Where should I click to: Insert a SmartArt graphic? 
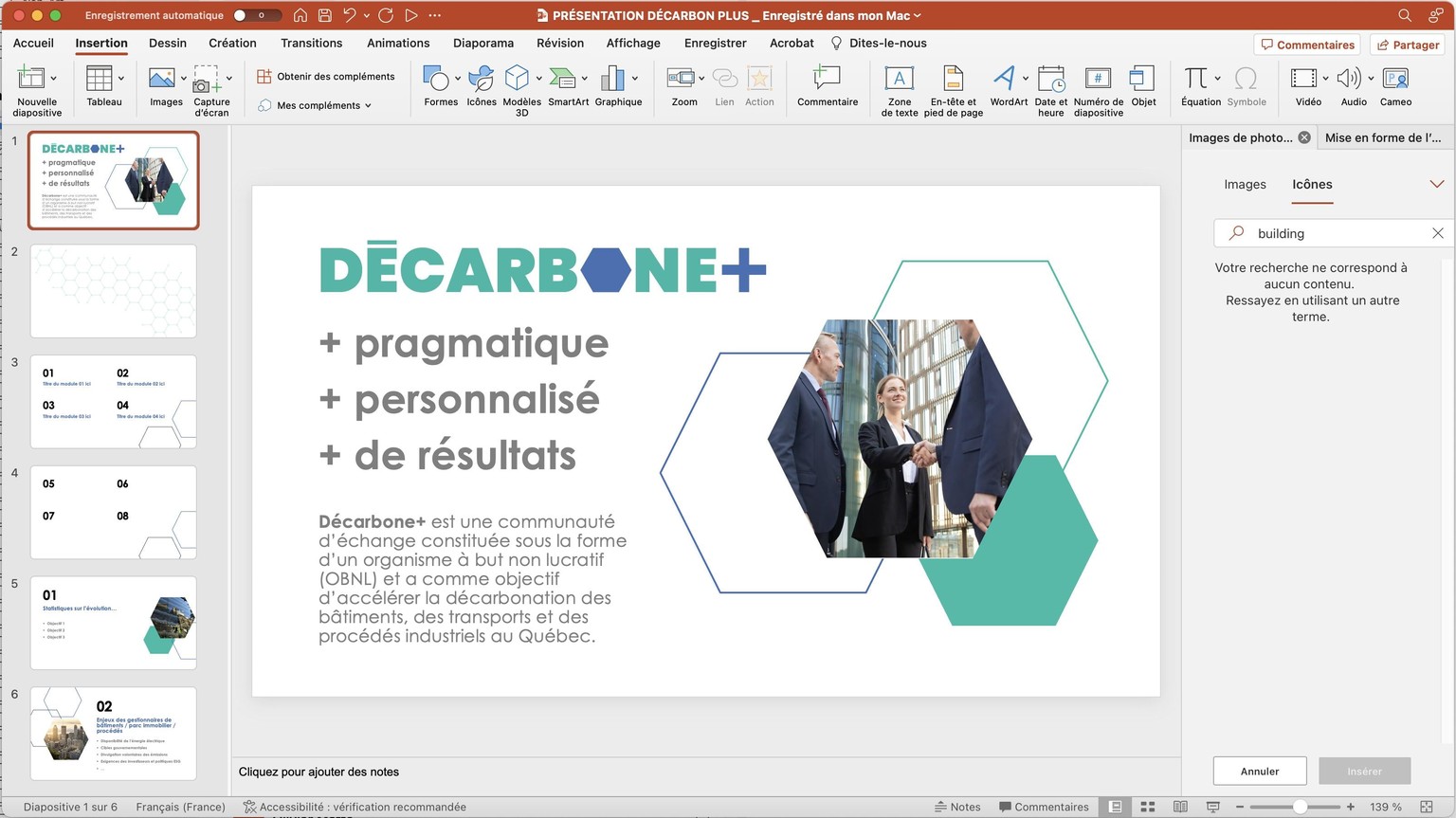click(x=563, y=78)
